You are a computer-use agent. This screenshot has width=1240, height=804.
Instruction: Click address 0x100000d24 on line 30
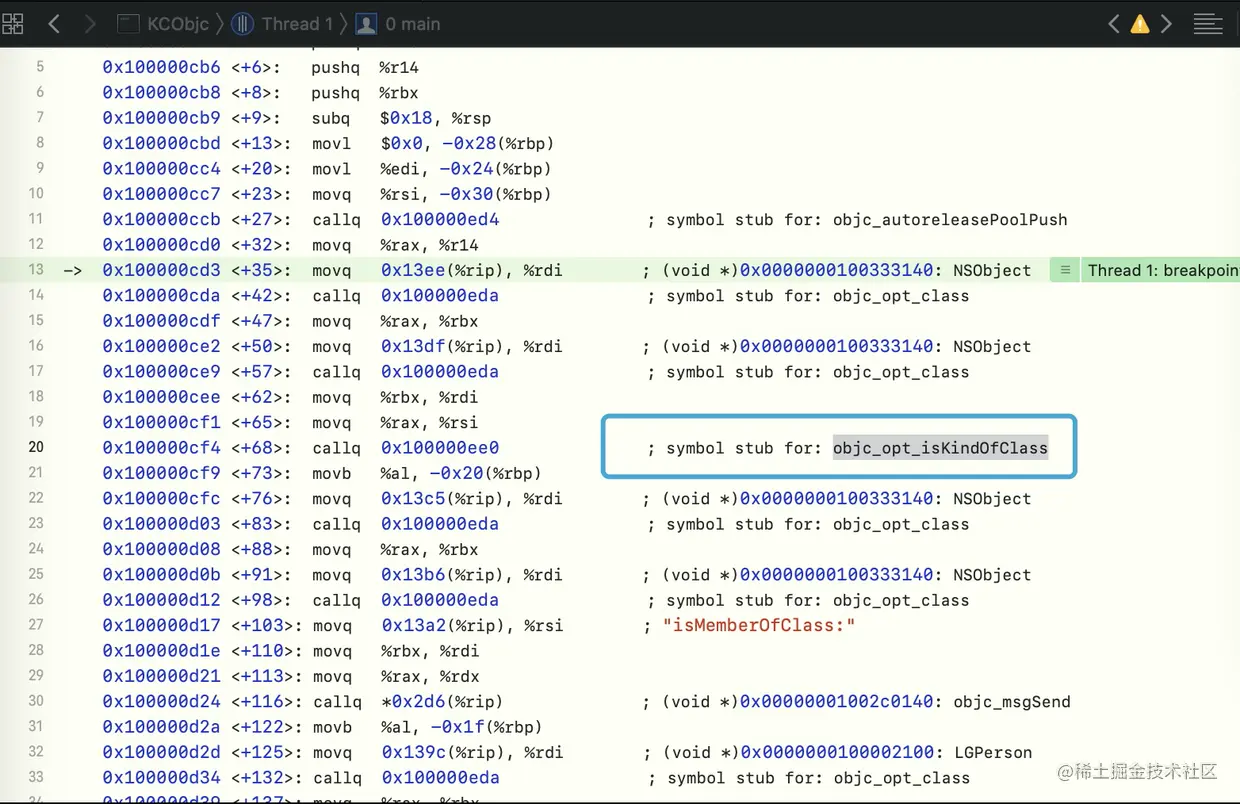(161, 702)
